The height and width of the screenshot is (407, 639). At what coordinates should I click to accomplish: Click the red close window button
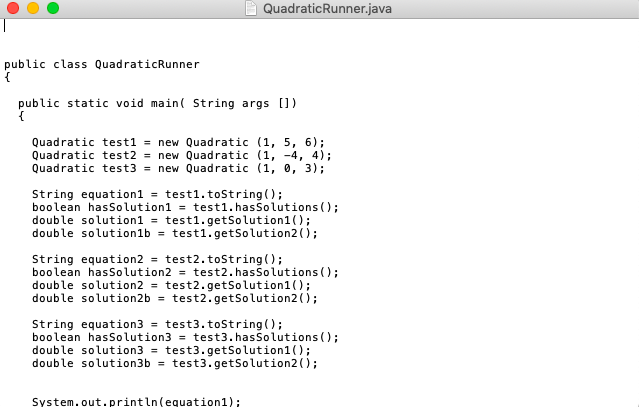(x=13, y=8)
